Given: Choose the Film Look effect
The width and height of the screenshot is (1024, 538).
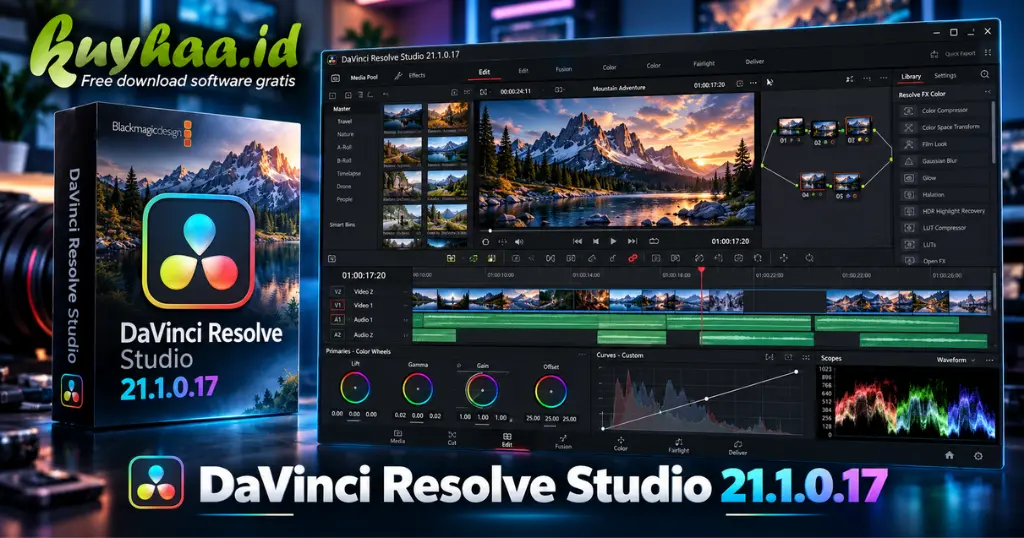Looking at the screenshot, I should (945, 144).
